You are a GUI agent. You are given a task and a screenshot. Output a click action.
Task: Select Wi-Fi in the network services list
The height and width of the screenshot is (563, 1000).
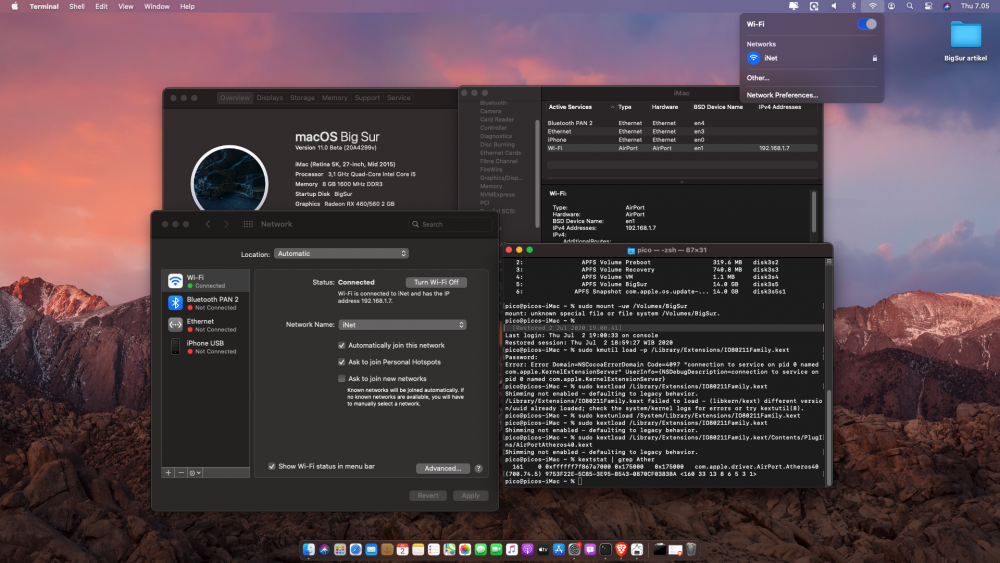coord(205,281)
